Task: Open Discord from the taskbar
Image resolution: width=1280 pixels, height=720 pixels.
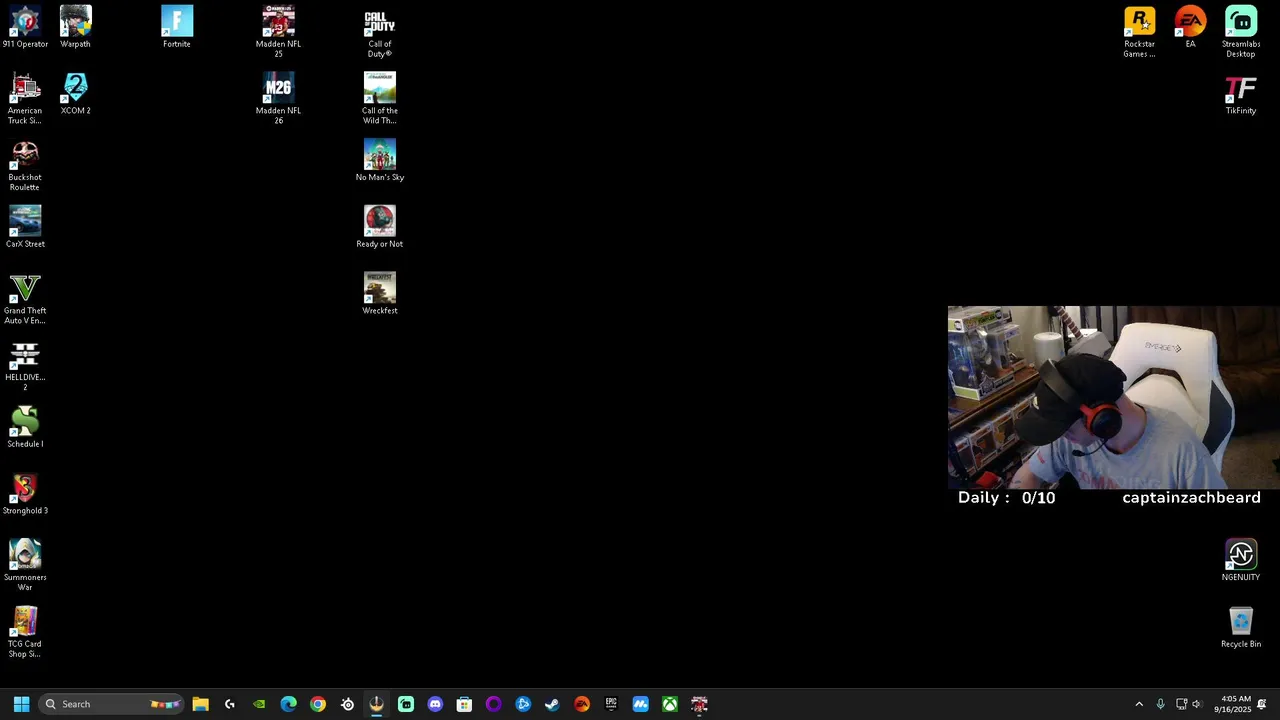Action: point(435,704)
